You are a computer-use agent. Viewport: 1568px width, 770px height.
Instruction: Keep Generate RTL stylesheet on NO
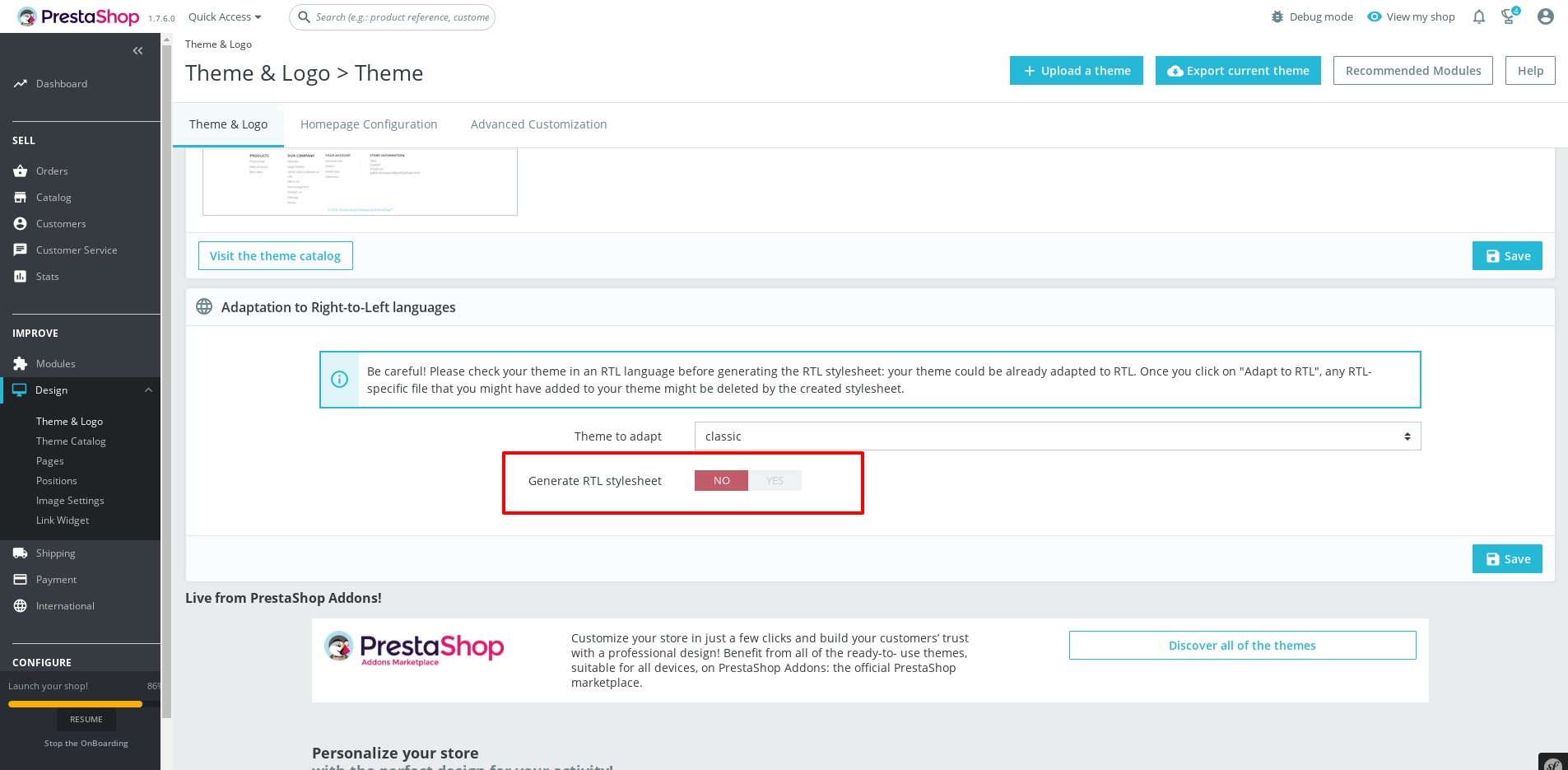click(x=720, y=480)
